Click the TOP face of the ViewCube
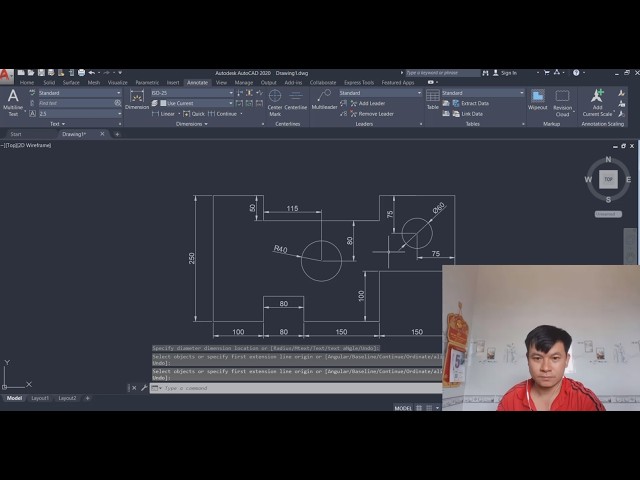Image resolution: width=640 pixels, height=480 pixels. pos(608,179)
